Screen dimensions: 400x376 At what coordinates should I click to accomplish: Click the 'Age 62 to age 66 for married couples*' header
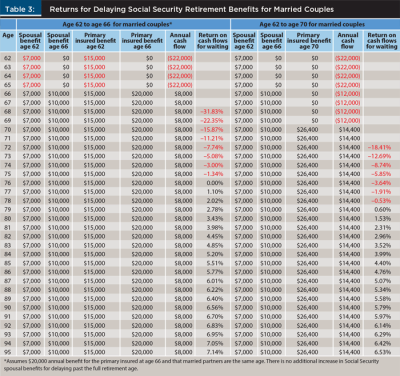tap(117, 24)
